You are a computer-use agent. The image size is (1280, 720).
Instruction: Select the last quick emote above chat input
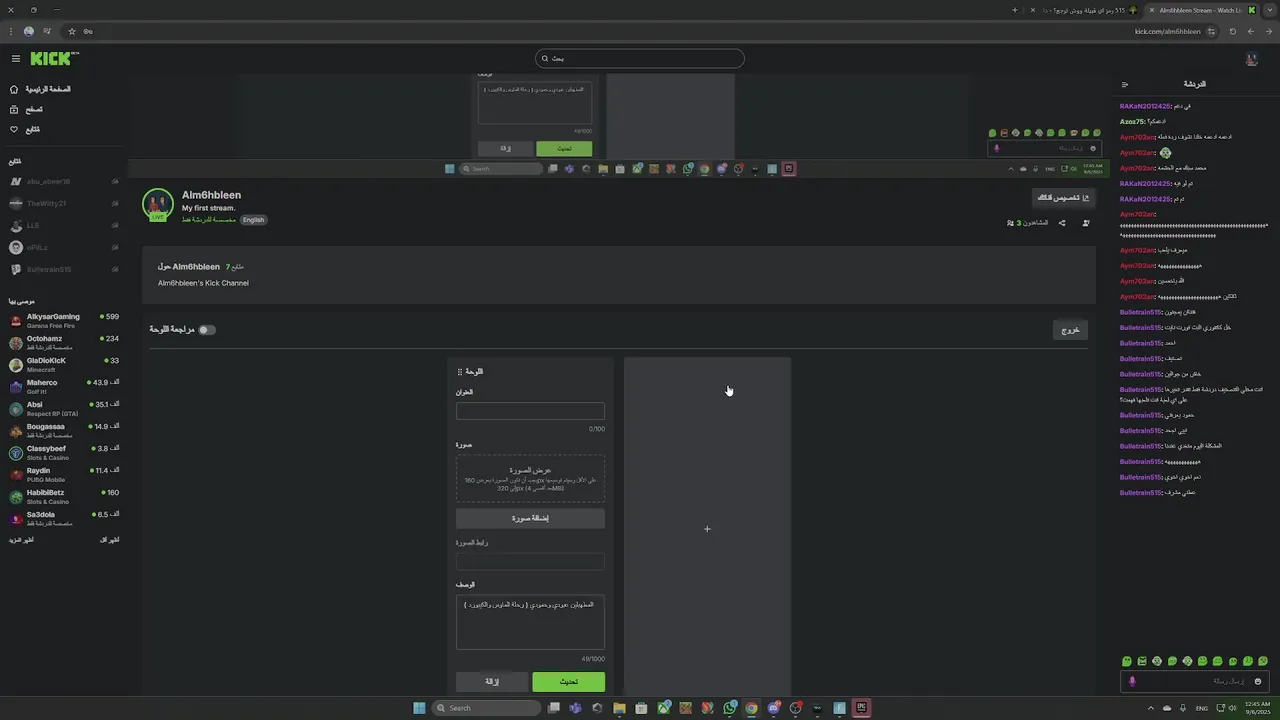point(1264,661)
